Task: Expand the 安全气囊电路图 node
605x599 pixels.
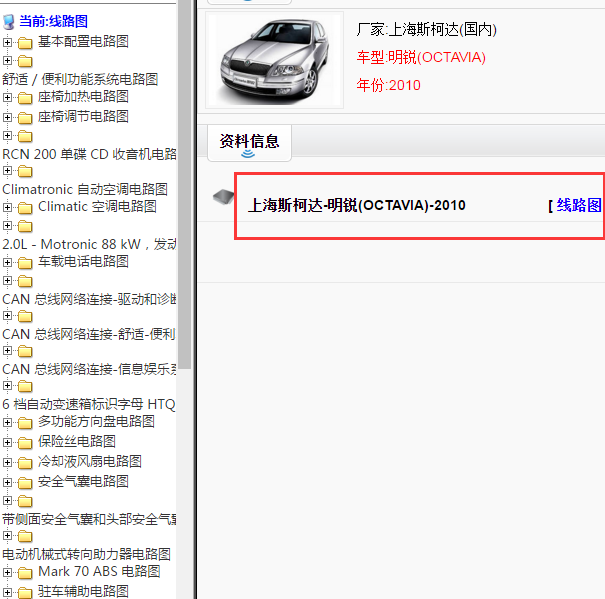Action: (x=7, y=482)
